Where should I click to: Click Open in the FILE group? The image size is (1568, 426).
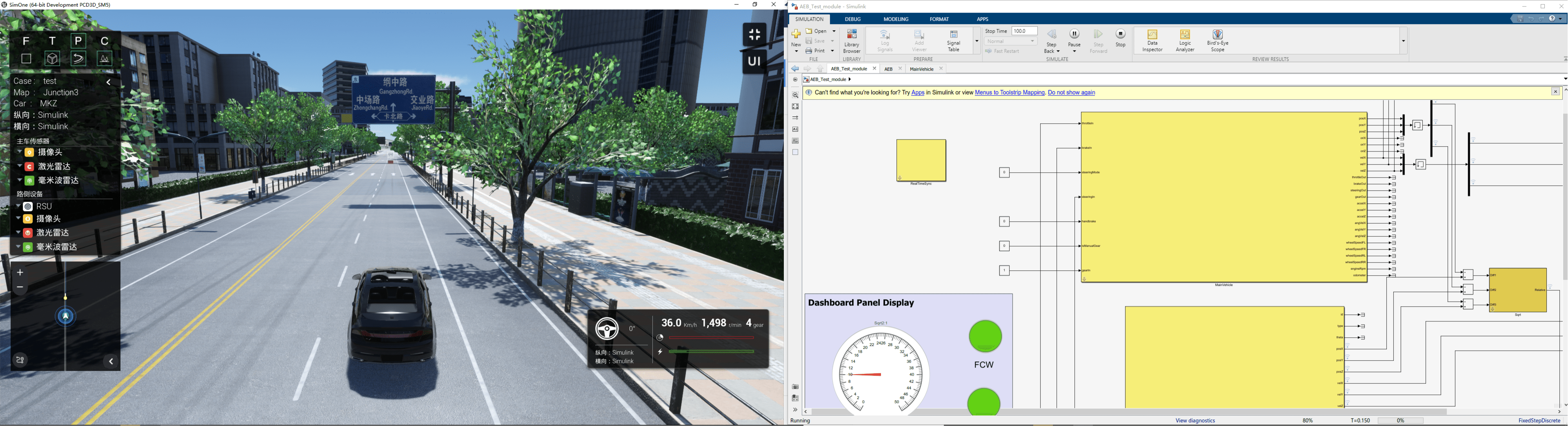coord(816,31)
